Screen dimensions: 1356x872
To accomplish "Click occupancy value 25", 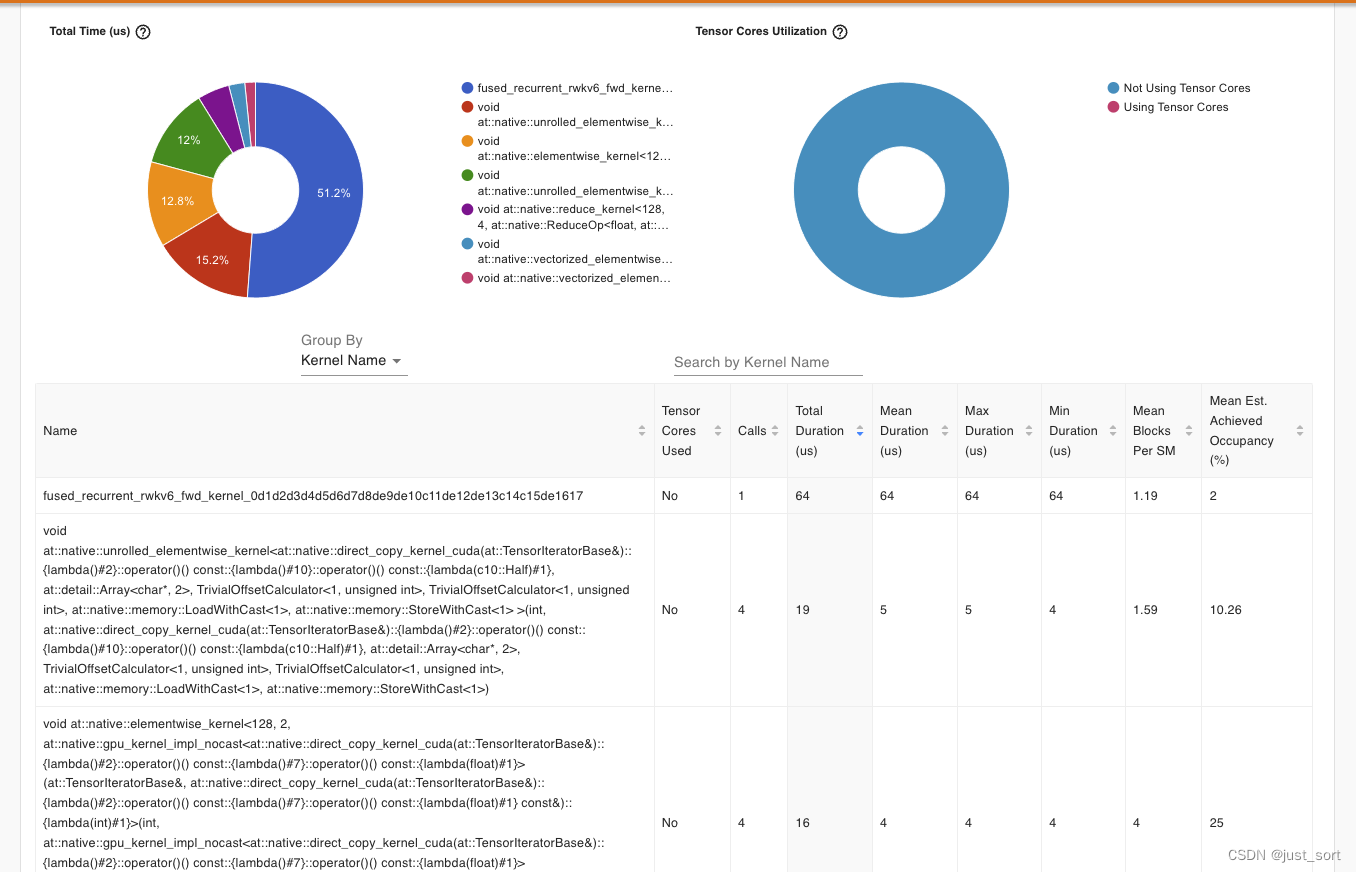I will pyautogui.click(x=1216, y=823).
